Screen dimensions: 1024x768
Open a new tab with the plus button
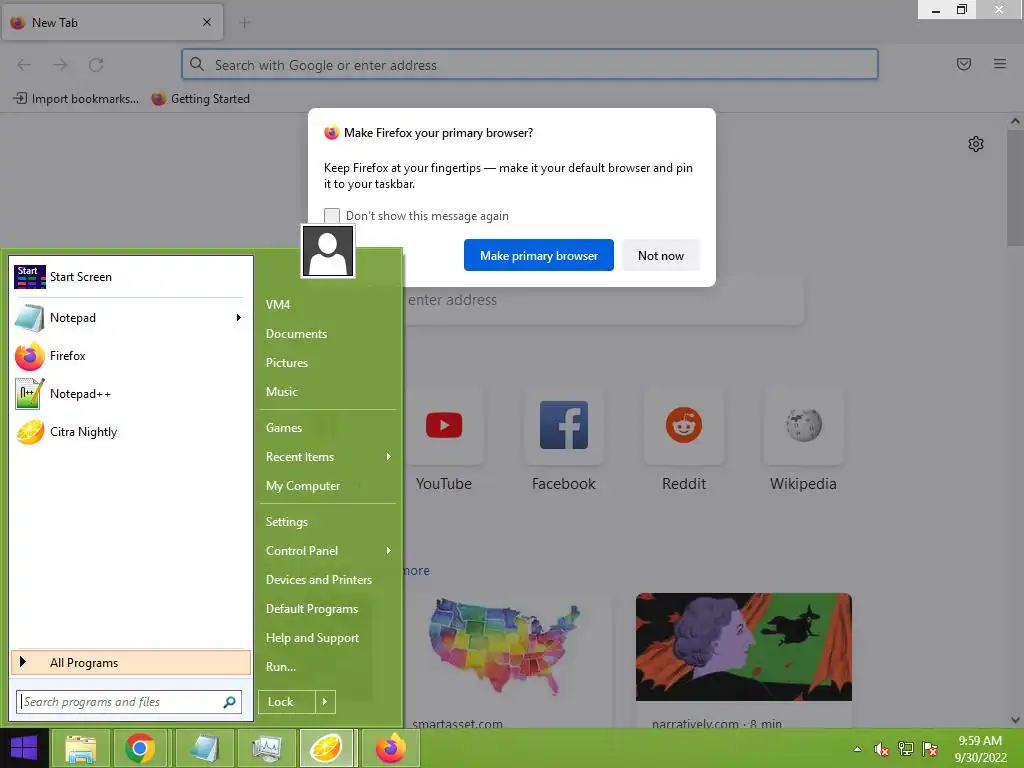(x=245, y=23)
